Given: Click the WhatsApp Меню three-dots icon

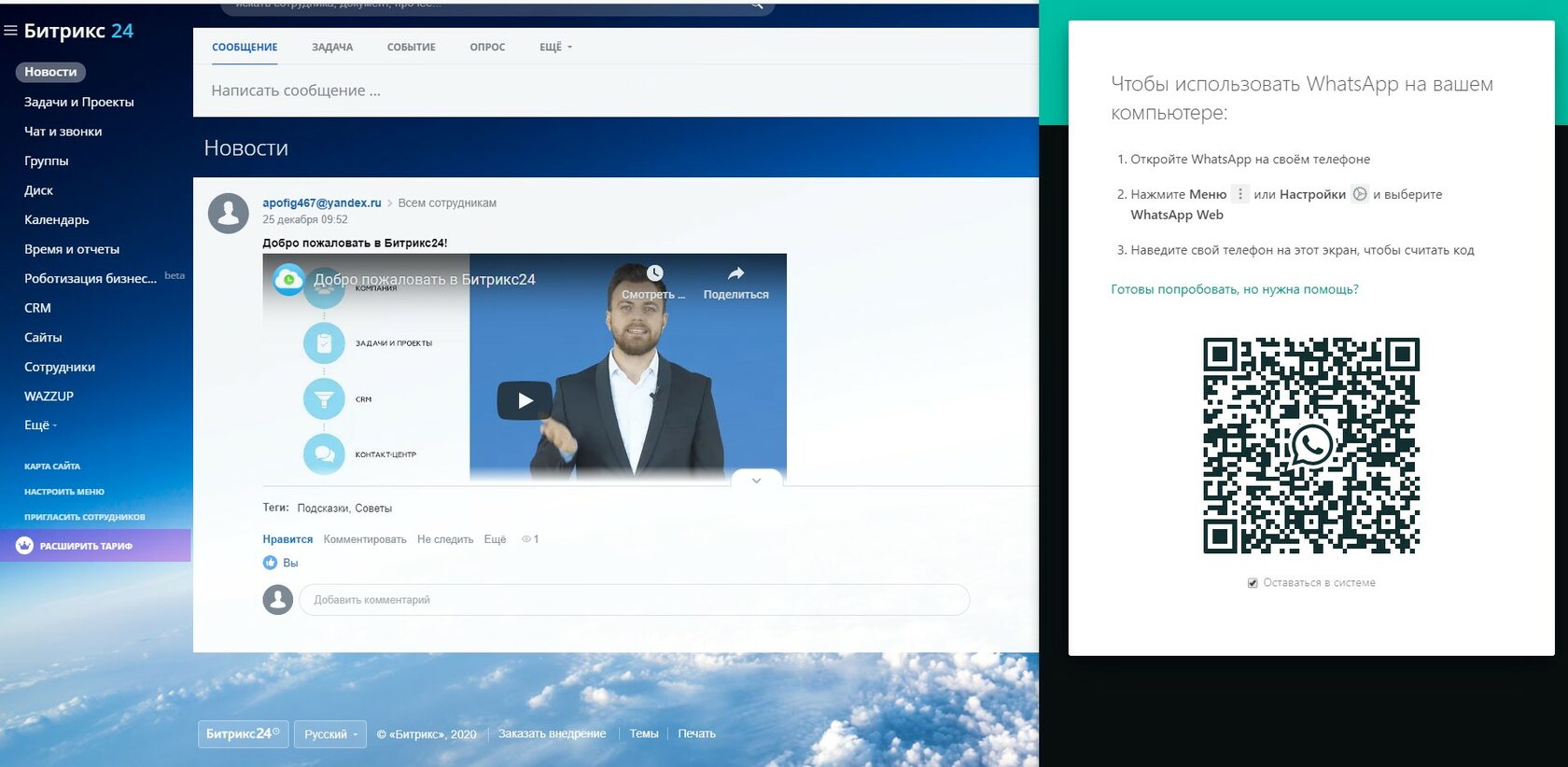Looking at the screenshot, I should (x=1239, y=194).
